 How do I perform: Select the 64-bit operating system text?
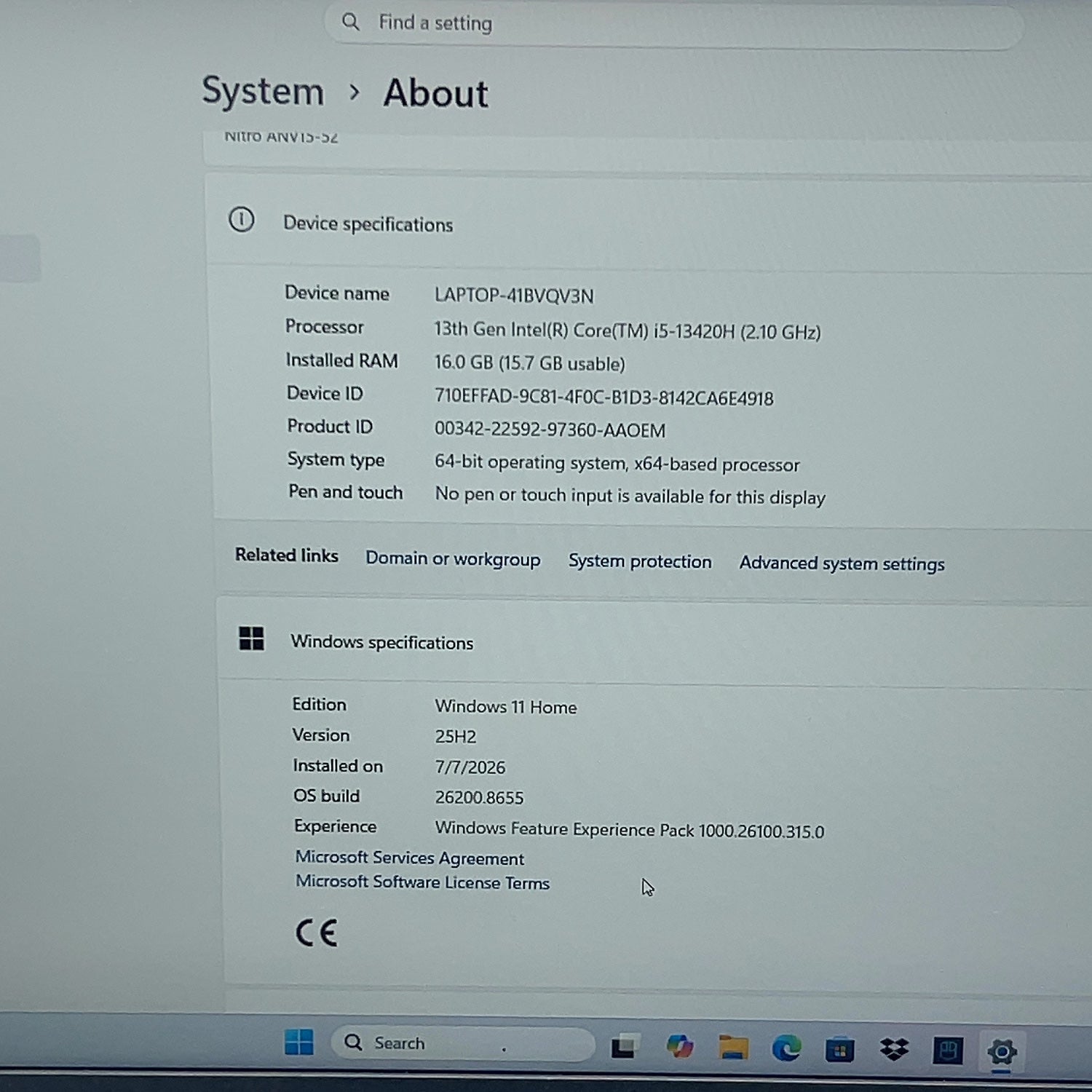tap(617, 463)
